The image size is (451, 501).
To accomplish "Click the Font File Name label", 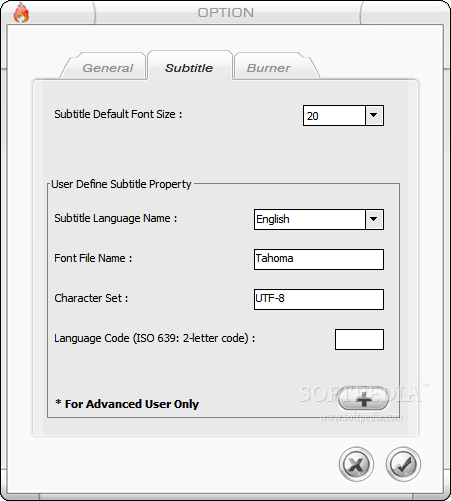I will [93, 258].
